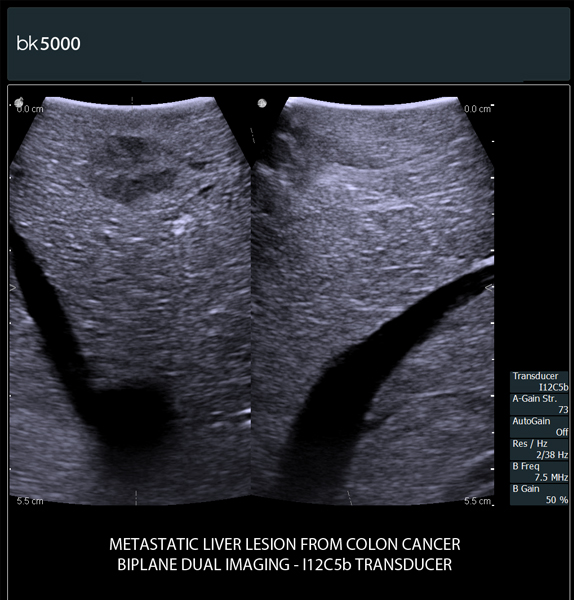574x600 pixels.
Task: Click the right image orientation marker dot
Action: pos(262,103)
